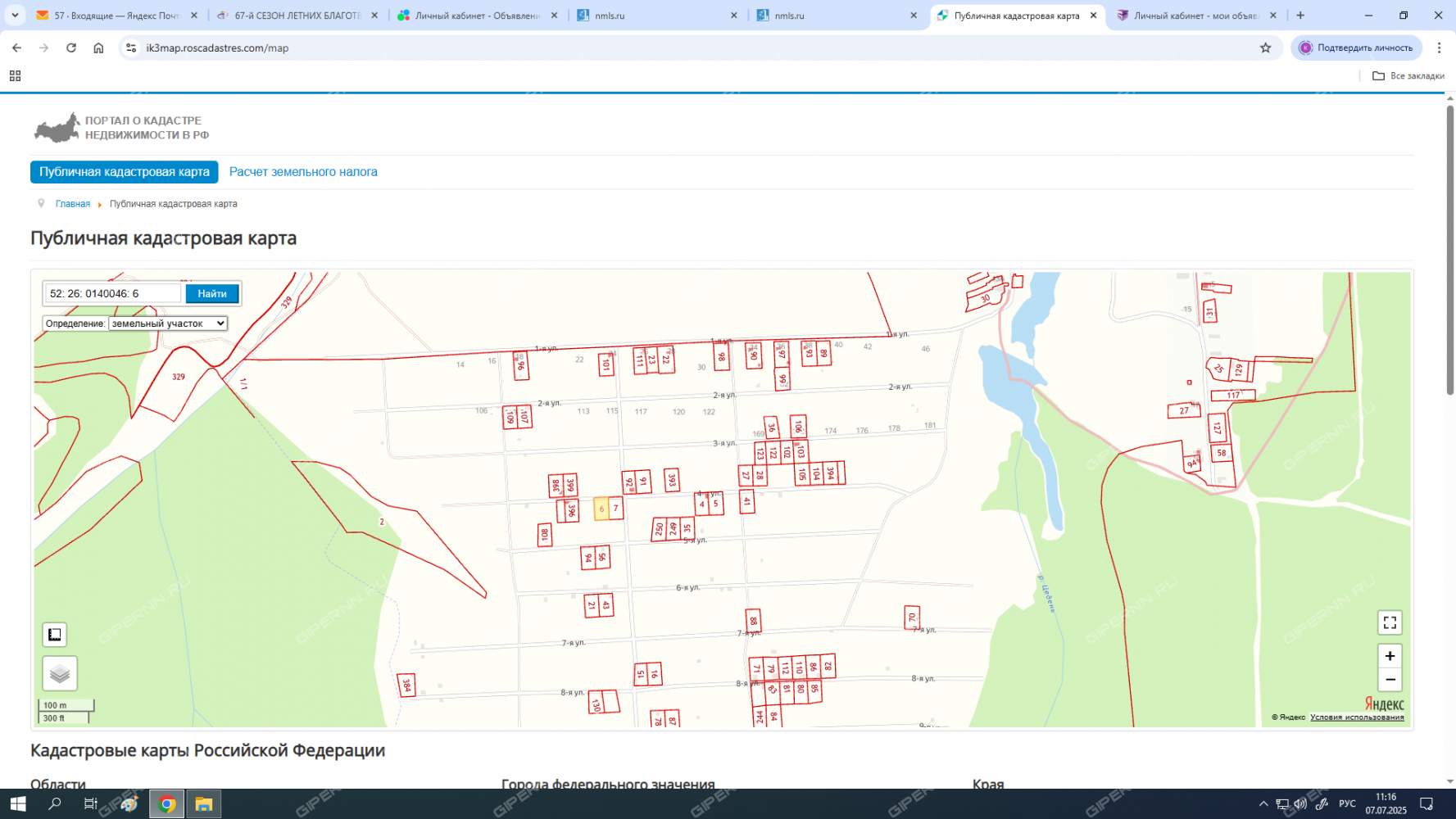Switch to Личный кабинет - Объявления tab
Viewport: 1456px width, 819px height.
pyautogui.click(x=478, y=16)
